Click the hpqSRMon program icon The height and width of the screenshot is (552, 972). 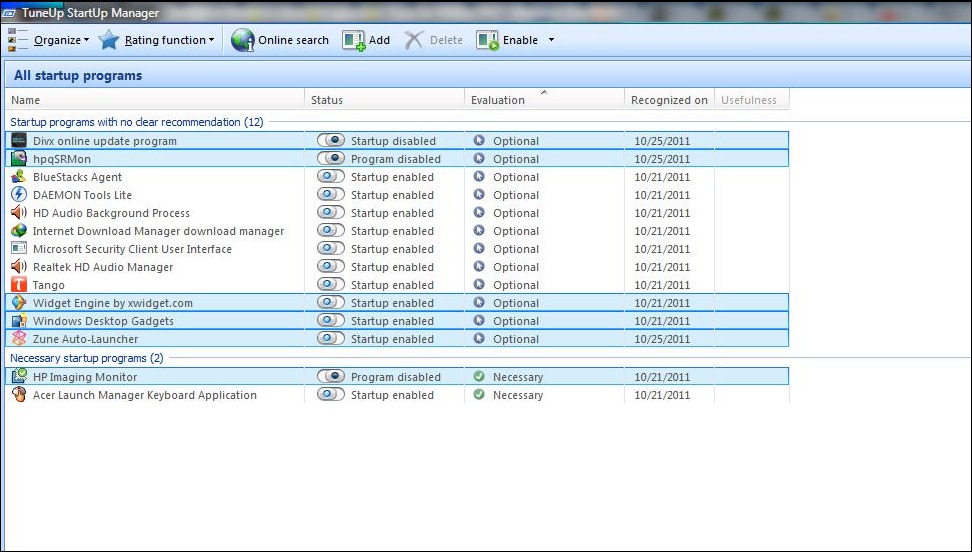pos(19,158)
